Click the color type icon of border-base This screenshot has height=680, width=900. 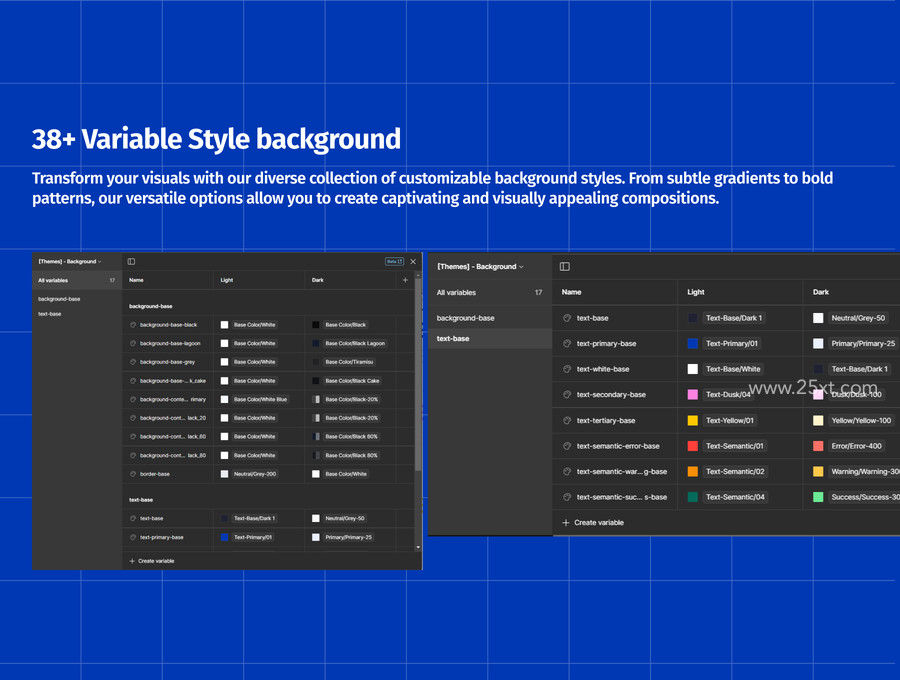click(133, 474)
